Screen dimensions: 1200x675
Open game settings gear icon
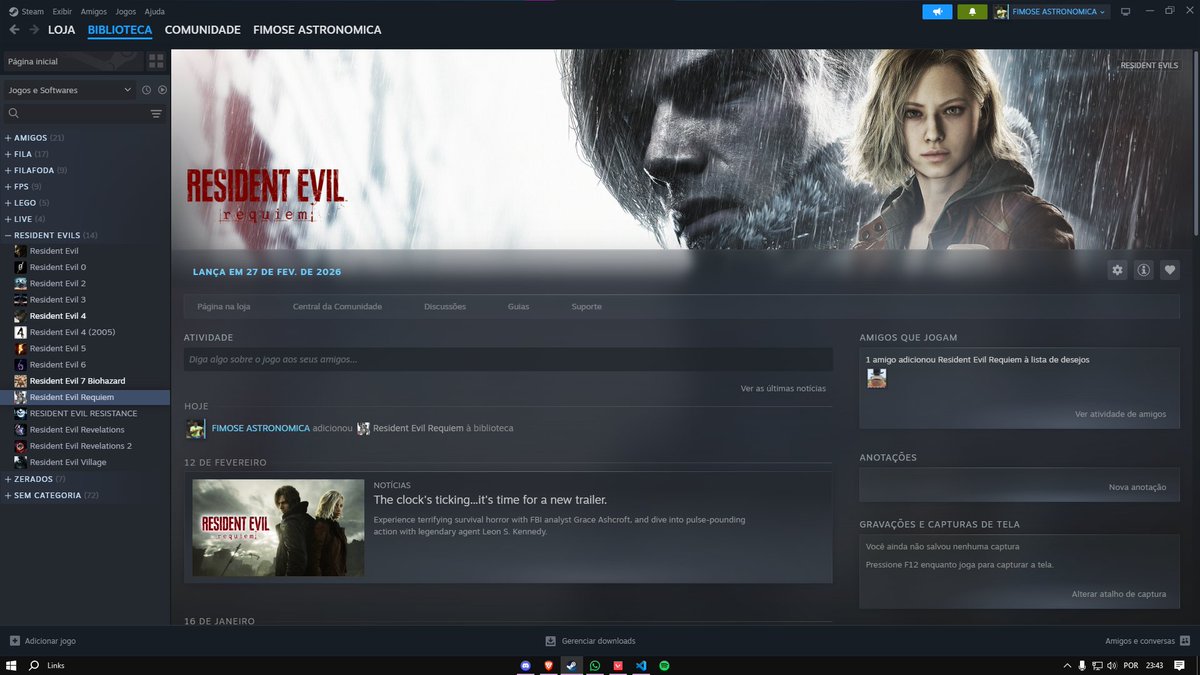pos(1118,270)
